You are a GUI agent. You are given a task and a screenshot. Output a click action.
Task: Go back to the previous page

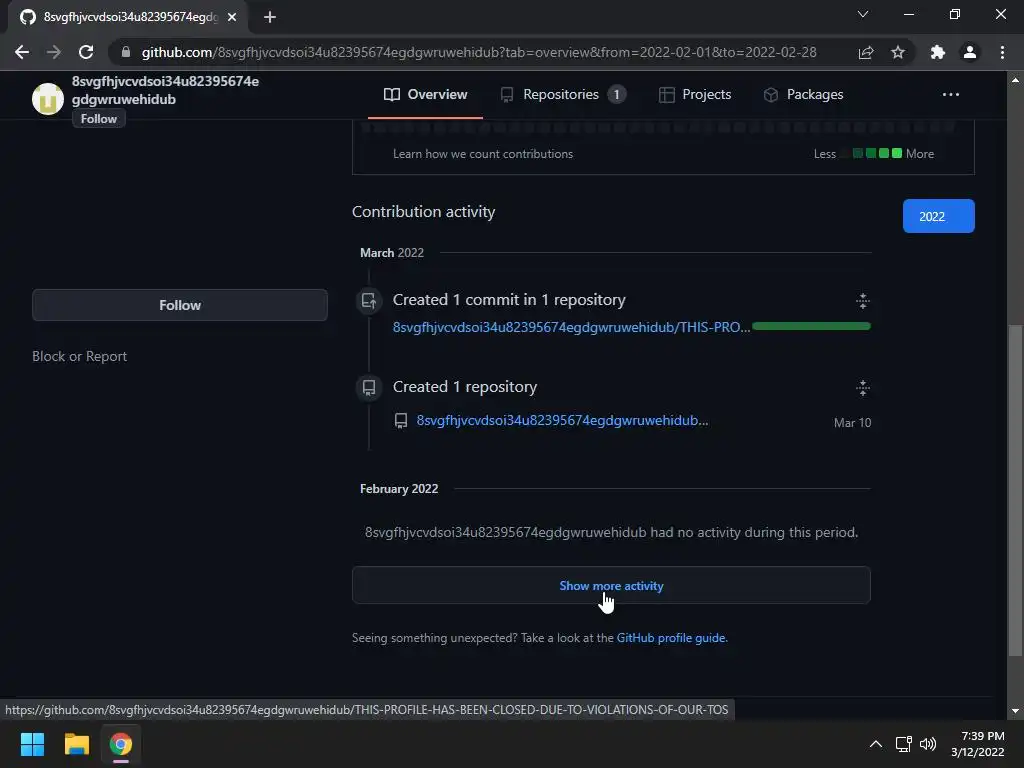tap(22, 52)
